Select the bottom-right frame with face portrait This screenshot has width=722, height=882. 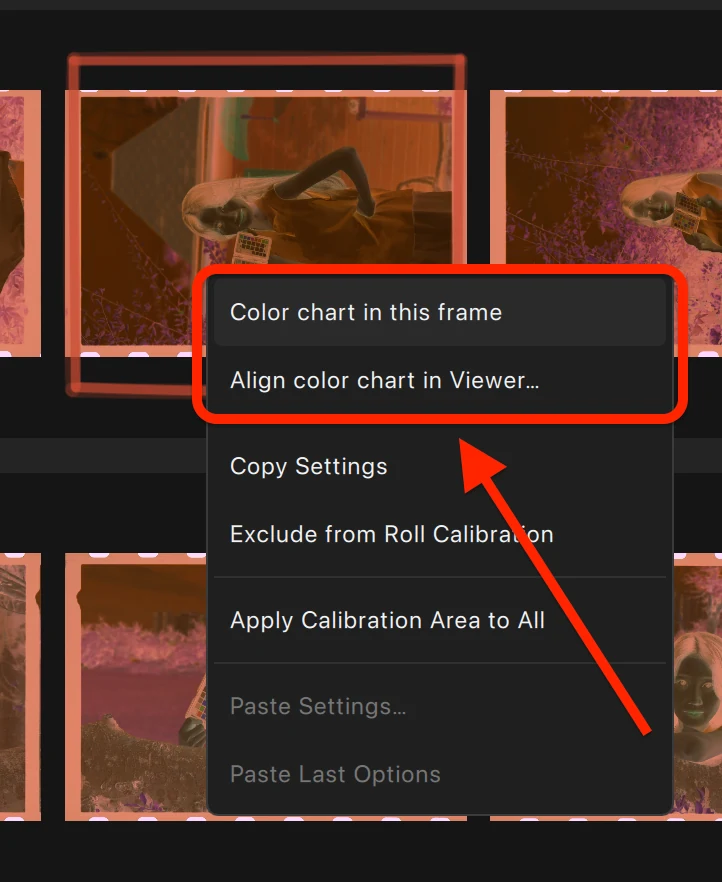click(697, 686)
